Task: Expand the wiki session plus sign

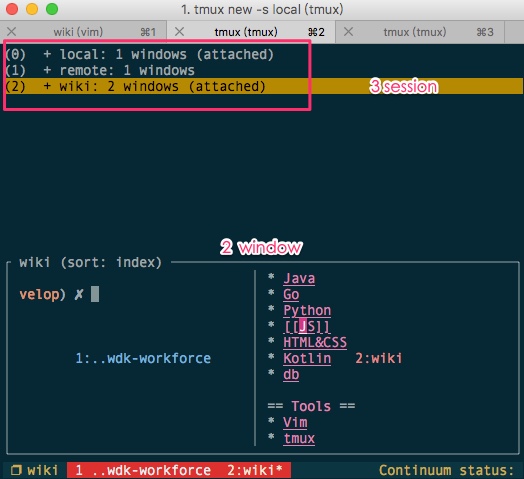Action: pos(47,87)
